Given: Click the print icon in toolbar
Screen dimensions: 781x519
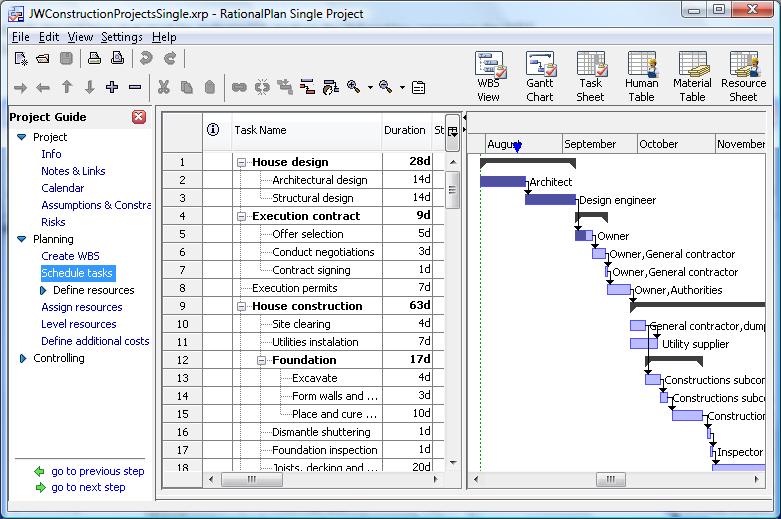Looking at the screenshot, I should tap(93, 59).
